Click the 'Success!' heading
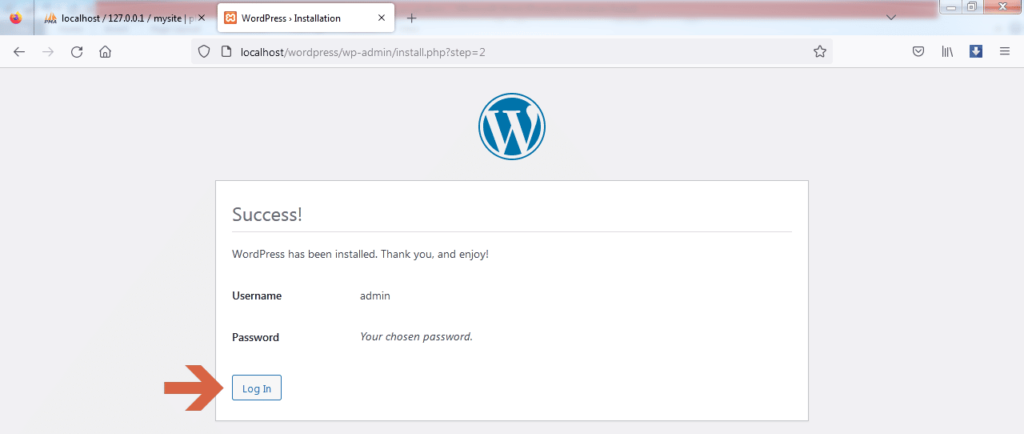 click(267, 214)
